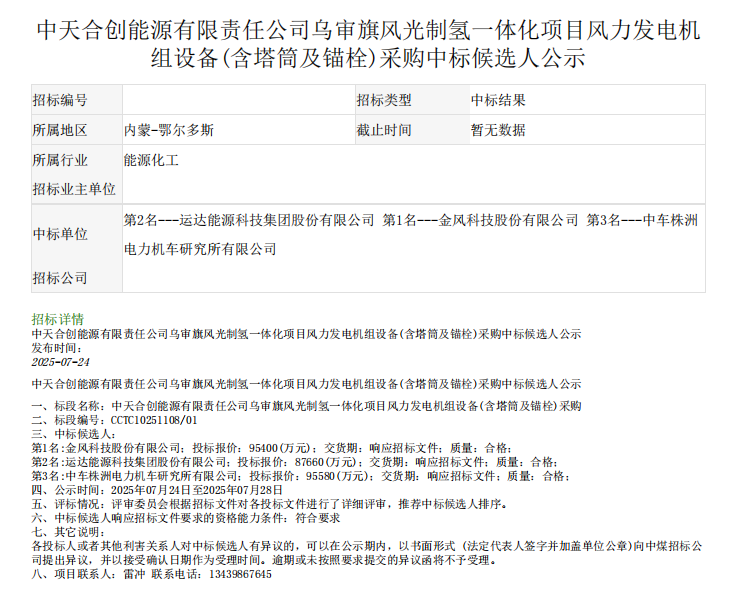
Task: Click the 四、公示时间 line
Action: pyautogui.click(x=157, y=490)
